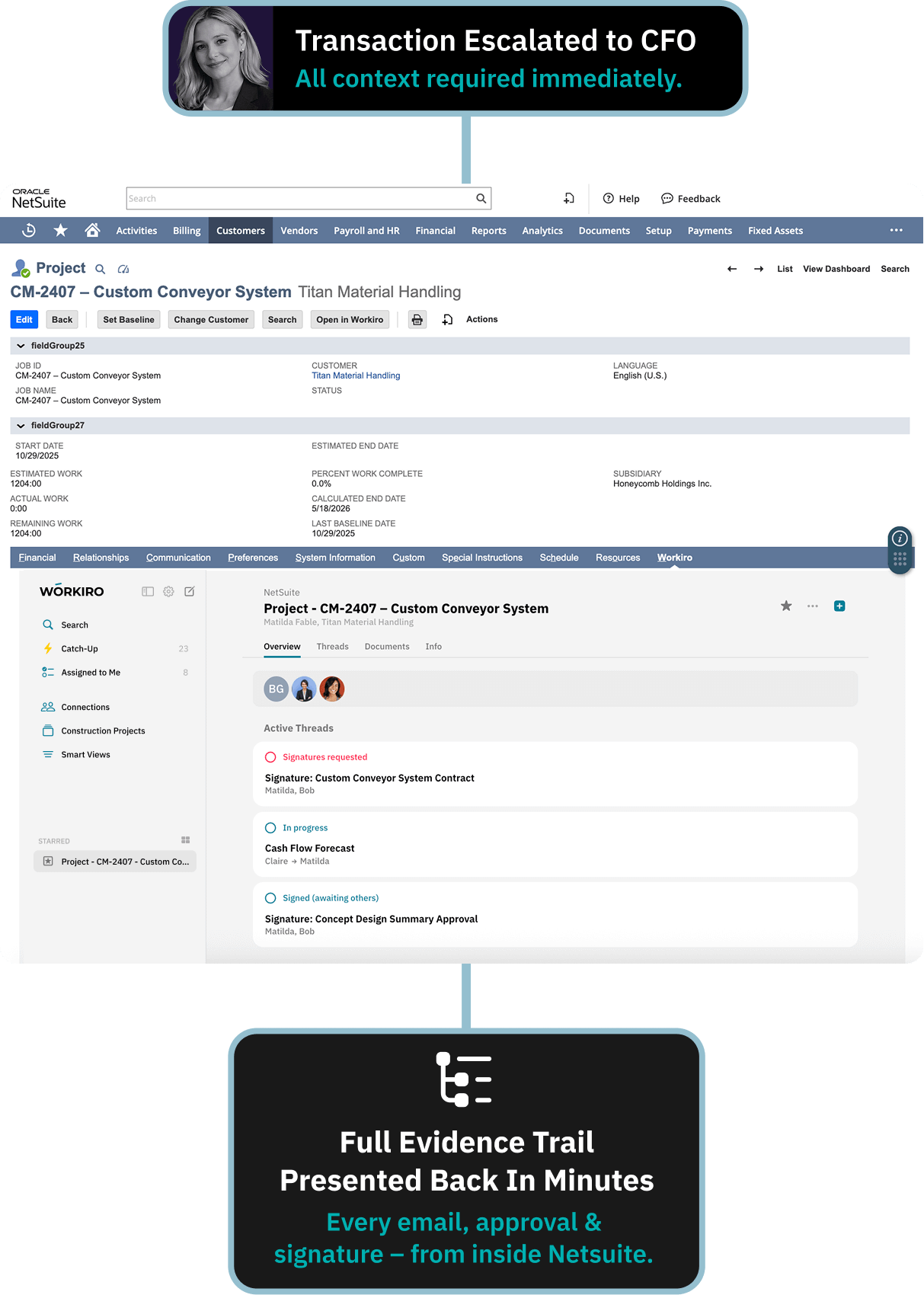Open the Actions menu

coord(481,319)
